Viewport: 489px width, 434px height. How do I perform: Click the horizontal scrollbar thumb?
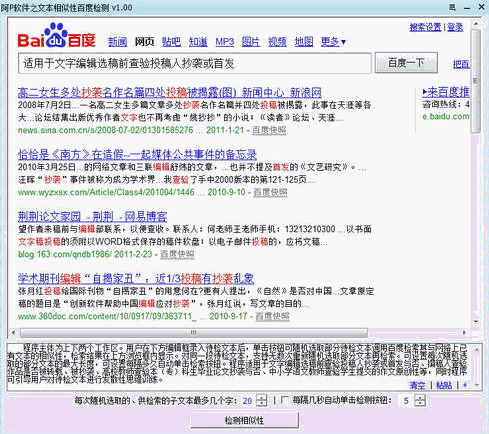pos(194,332)
